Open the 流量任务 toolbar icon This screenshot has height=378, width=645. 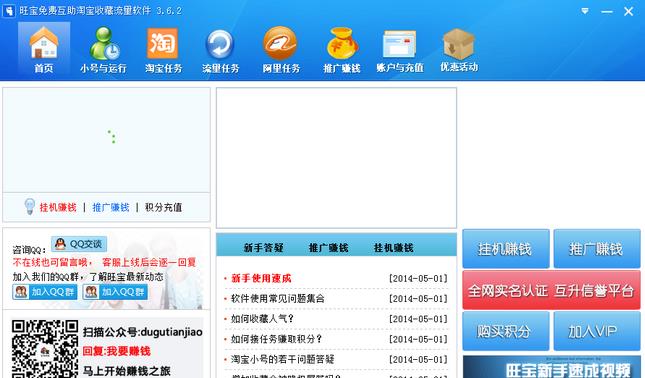point(220,50)
